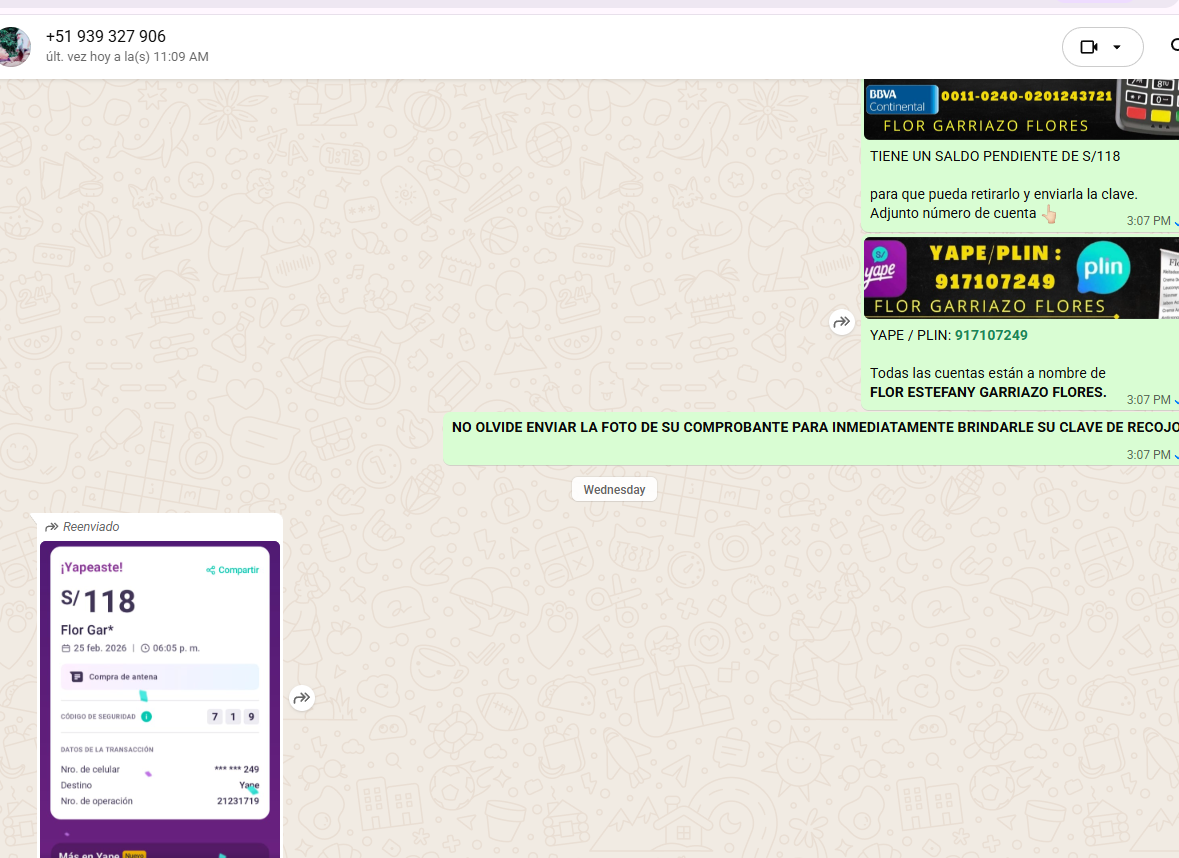Open the forwarded Yapeaste receipt image
Viewport: 1179px width, 858px height.
(160, 690)
